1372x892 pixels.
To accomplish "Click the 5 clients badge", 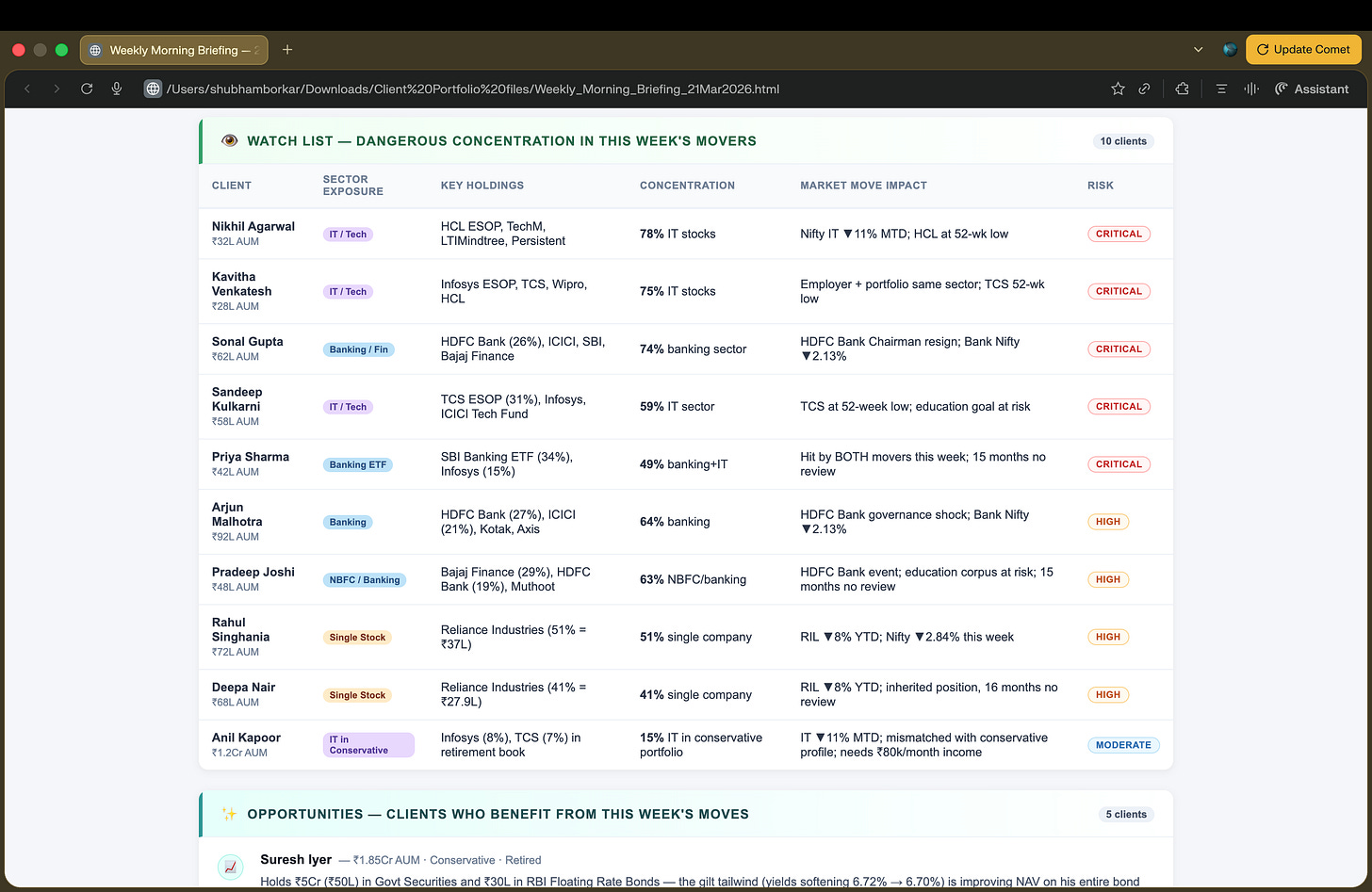I will (1126, 814).
